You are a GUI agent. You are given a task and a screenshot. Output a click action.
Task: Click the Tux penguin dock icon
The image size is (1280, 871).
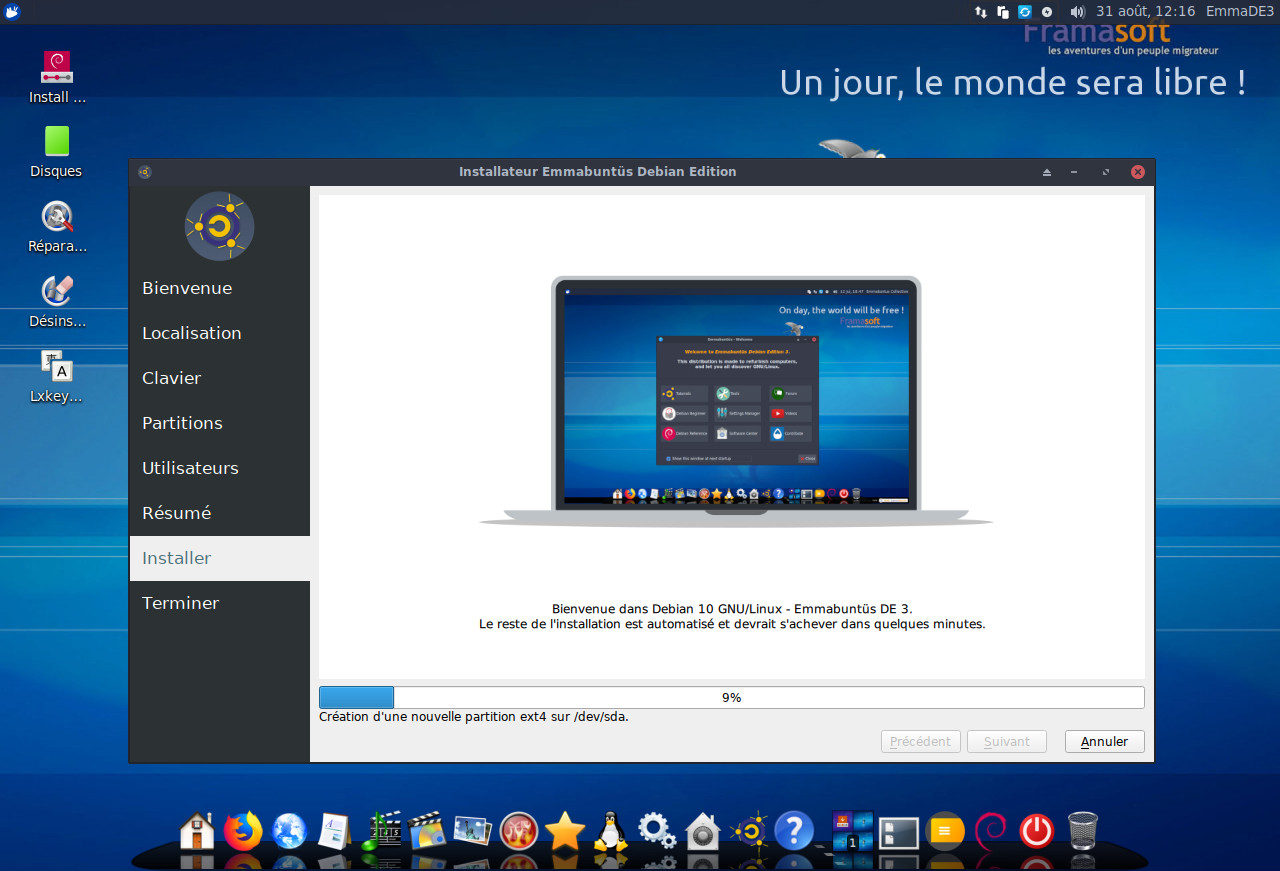tap(610, 830)
